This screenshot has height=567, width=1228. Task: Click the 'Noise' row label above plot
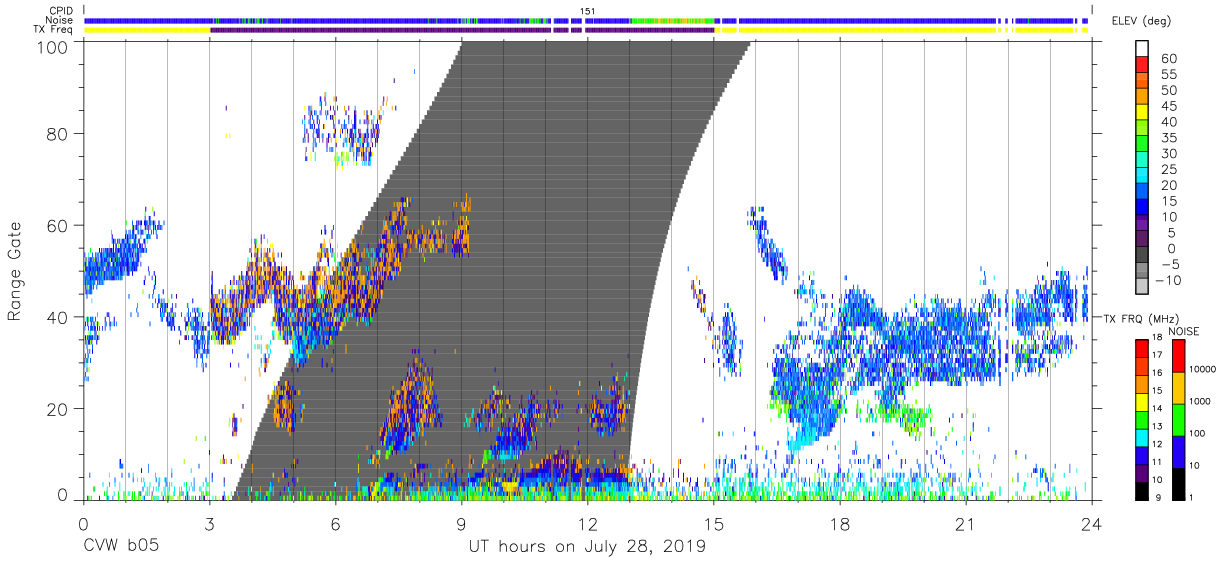tap(58, 21)
